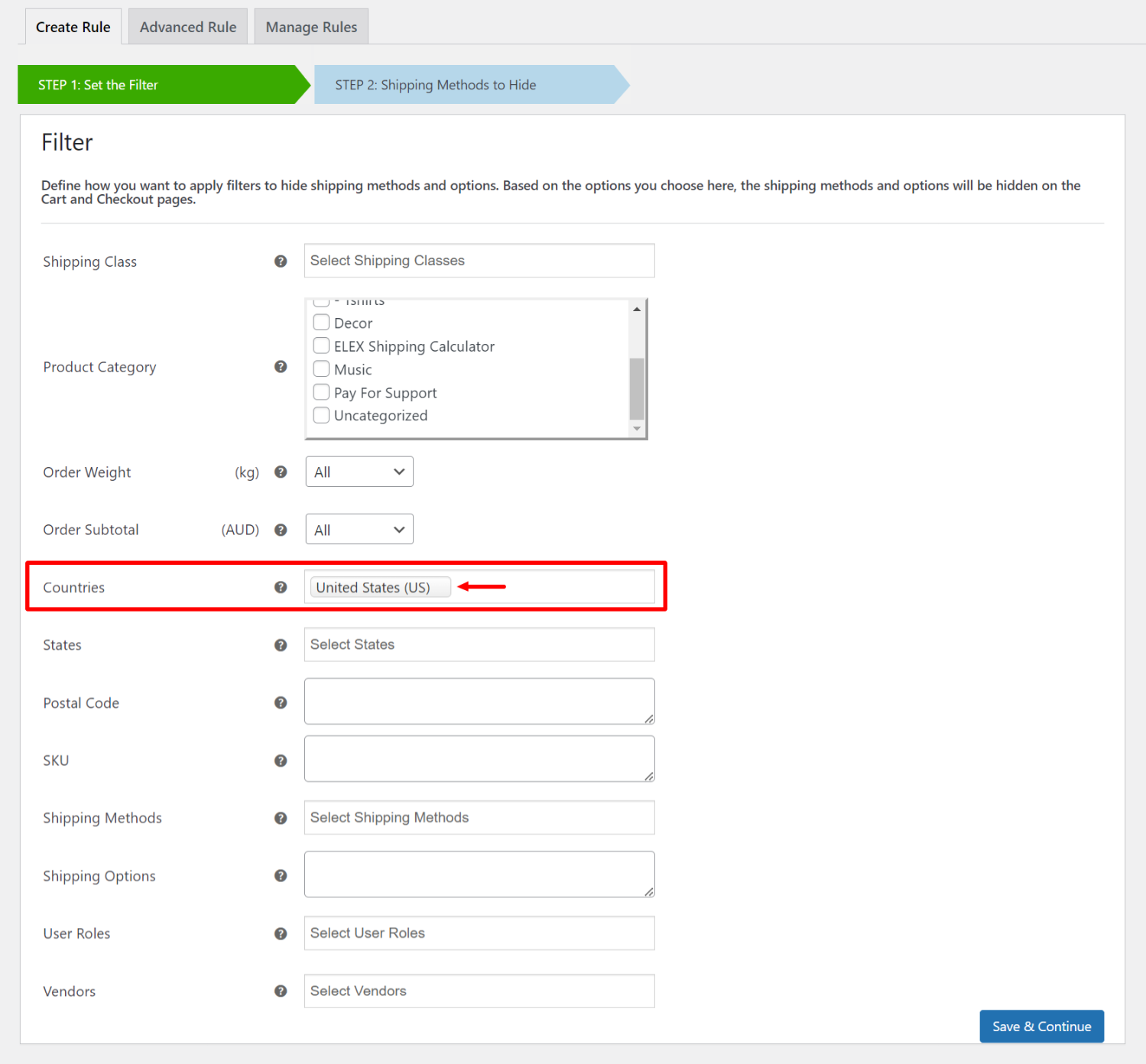
Task: Expand the Order Subtotal dropdown
Action: pos(359,529)
